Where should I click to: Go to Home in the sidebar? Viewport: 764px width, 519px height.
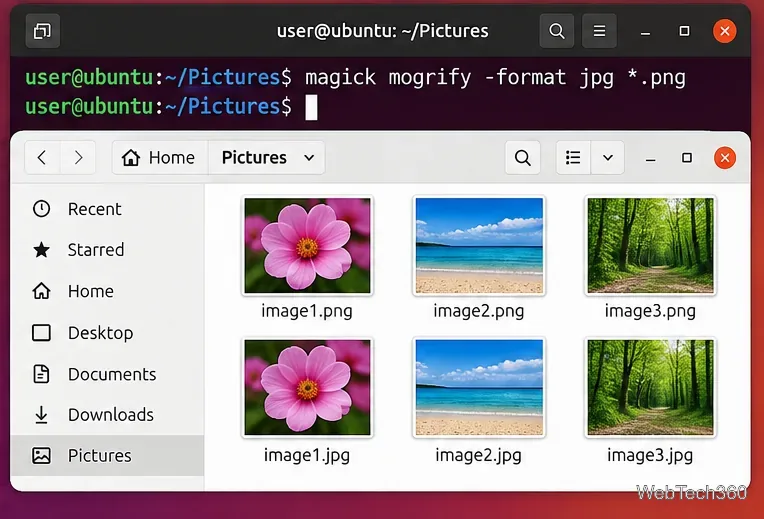107,291
